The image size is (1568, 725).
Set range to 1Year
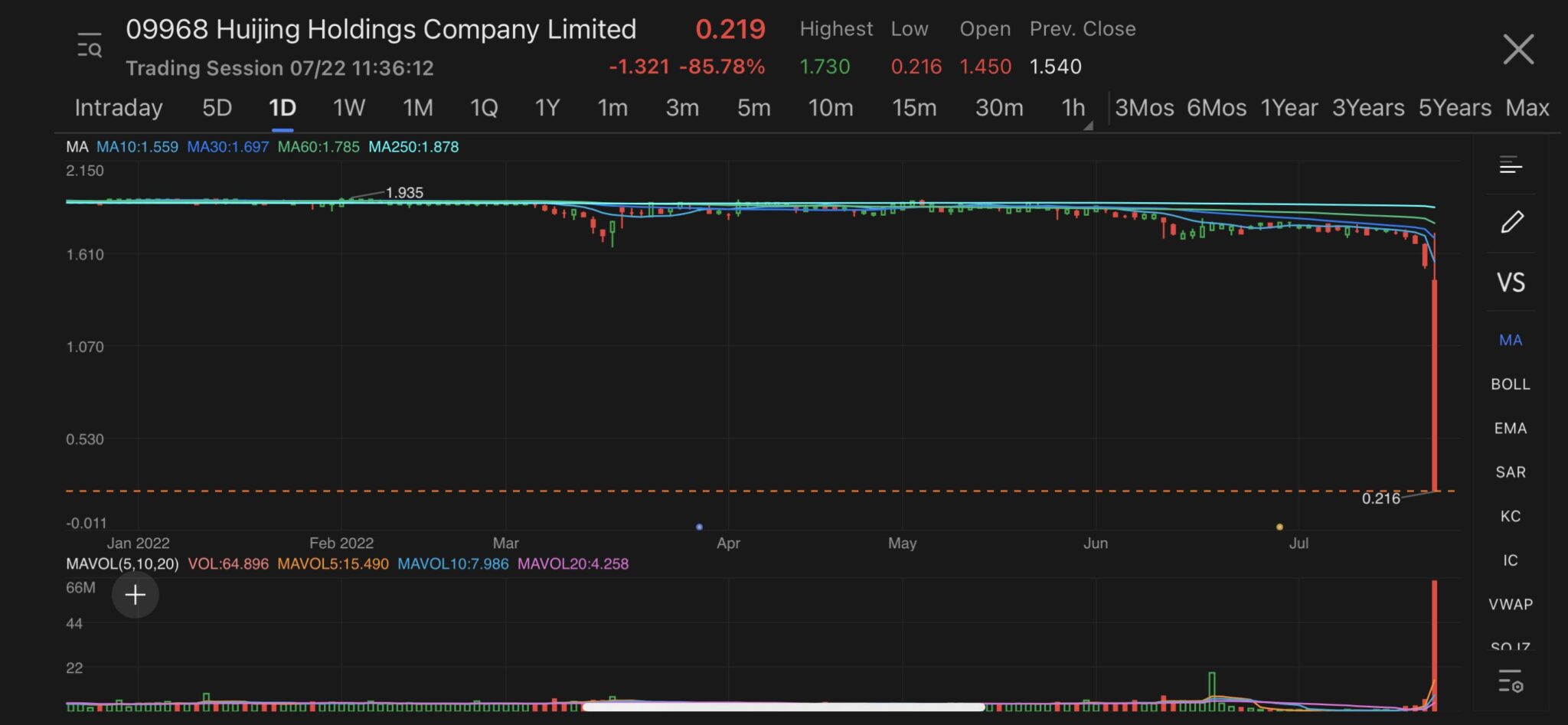[1289, 108]
